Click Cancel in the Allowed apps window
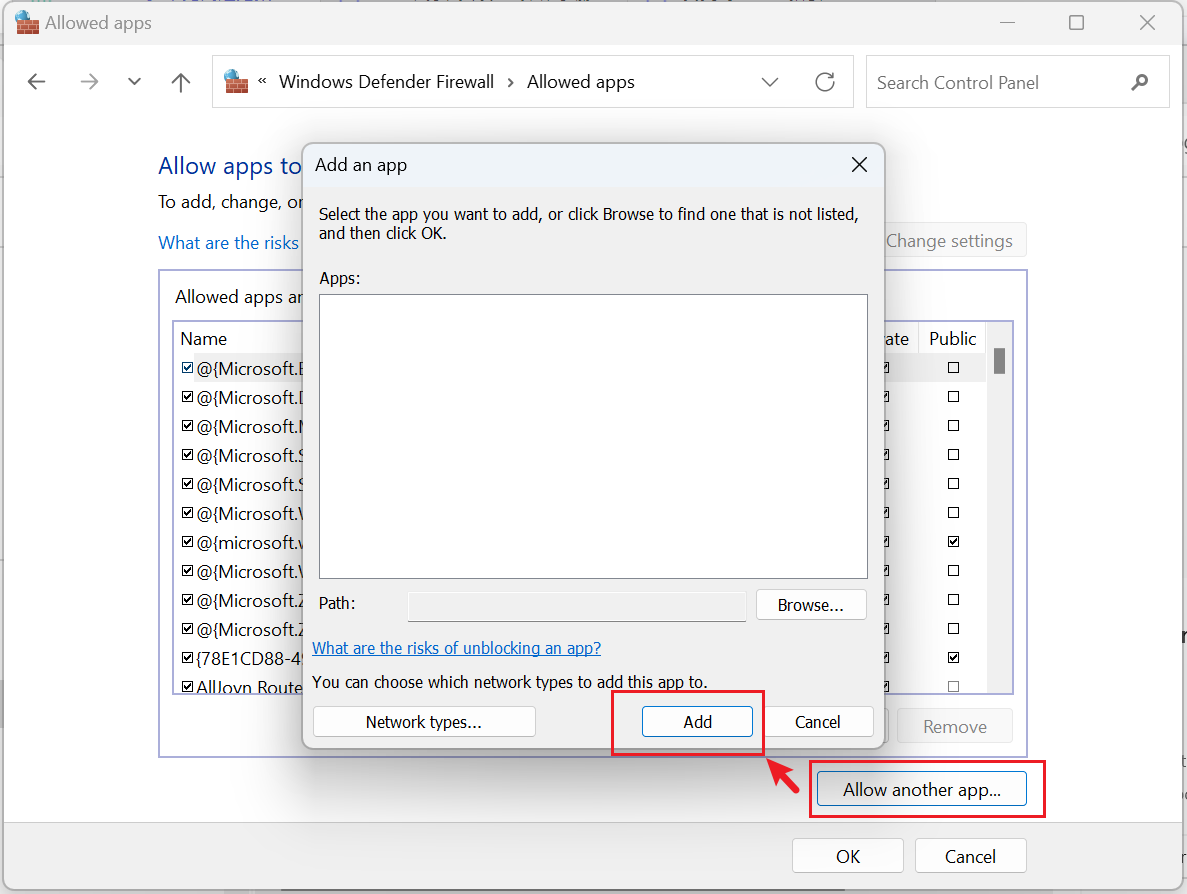The height and width of the screenshot is (894, 1187). (970, 856)
